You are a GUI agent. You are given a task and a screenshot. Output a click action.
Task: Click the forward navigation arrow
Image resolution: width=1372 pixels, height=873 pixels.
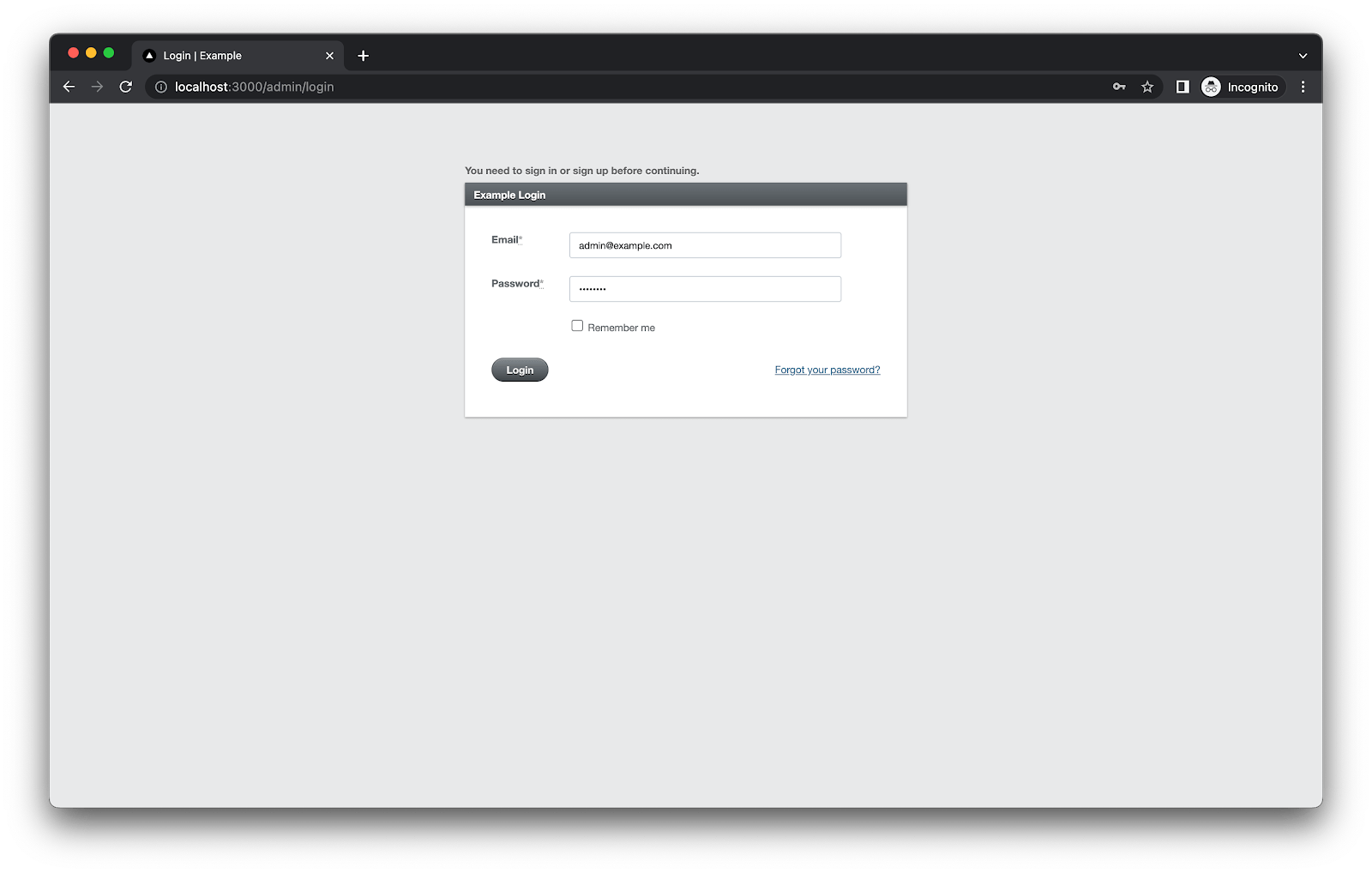pos(97,87)
